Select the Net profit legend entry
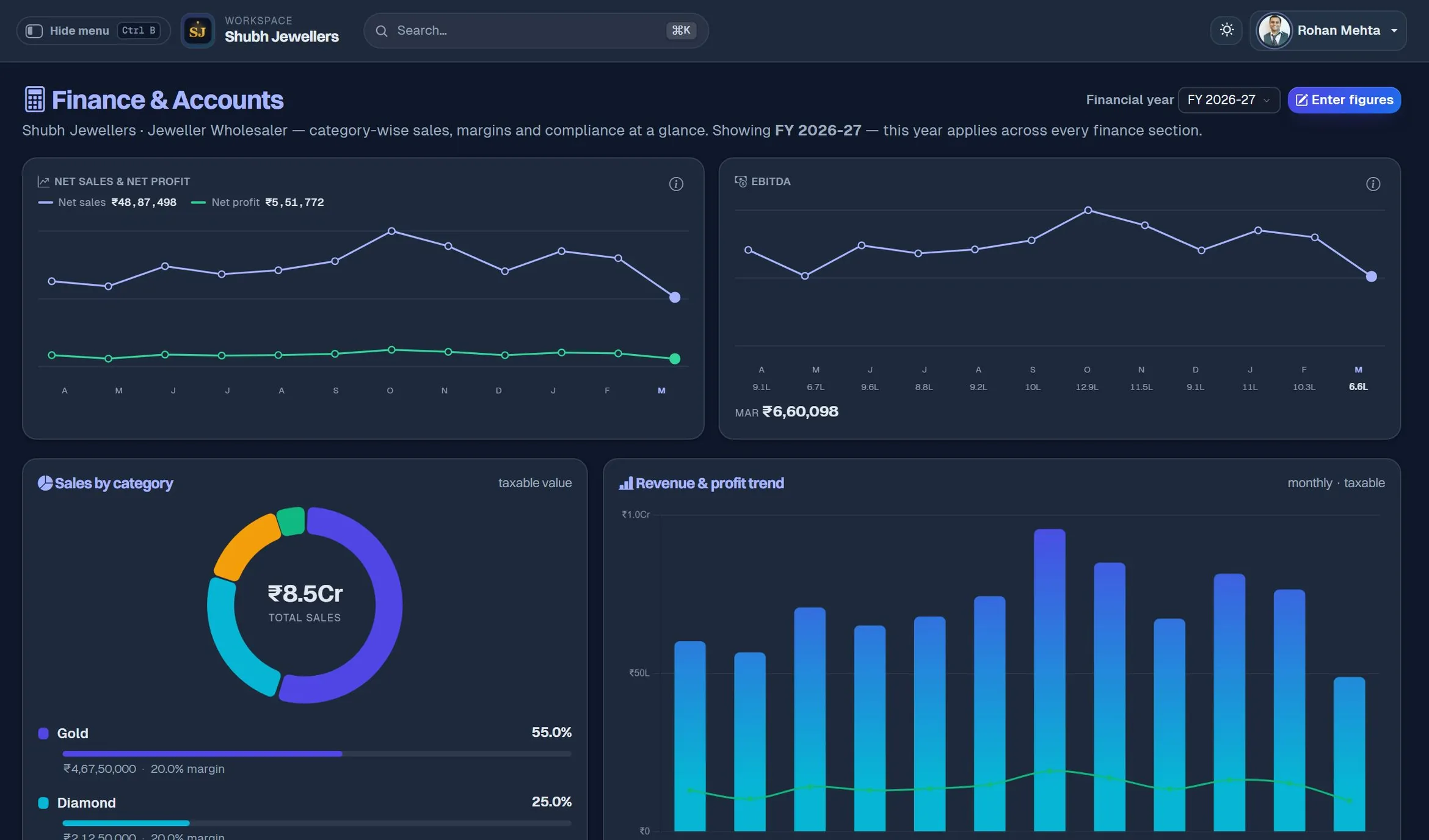This screenshot has height=840, width=1429. [257, 202]
